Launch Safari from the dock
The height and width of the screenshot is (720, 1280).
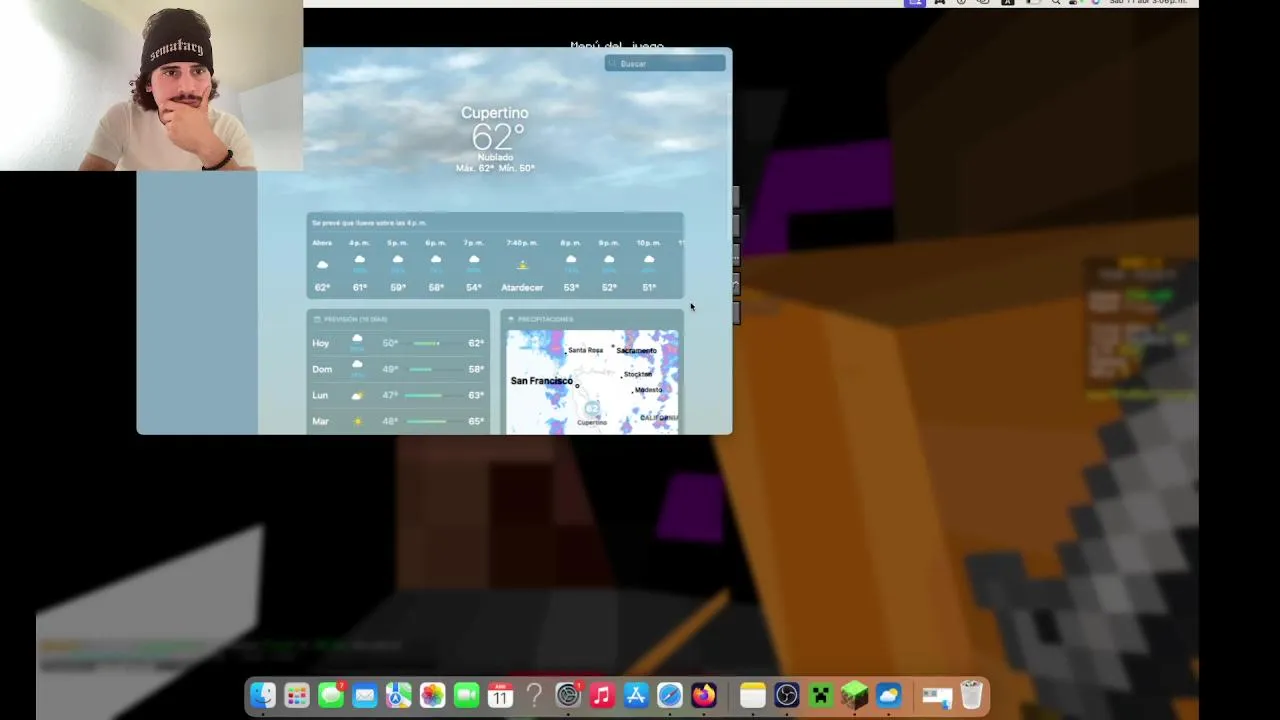(x=670, y=695)
